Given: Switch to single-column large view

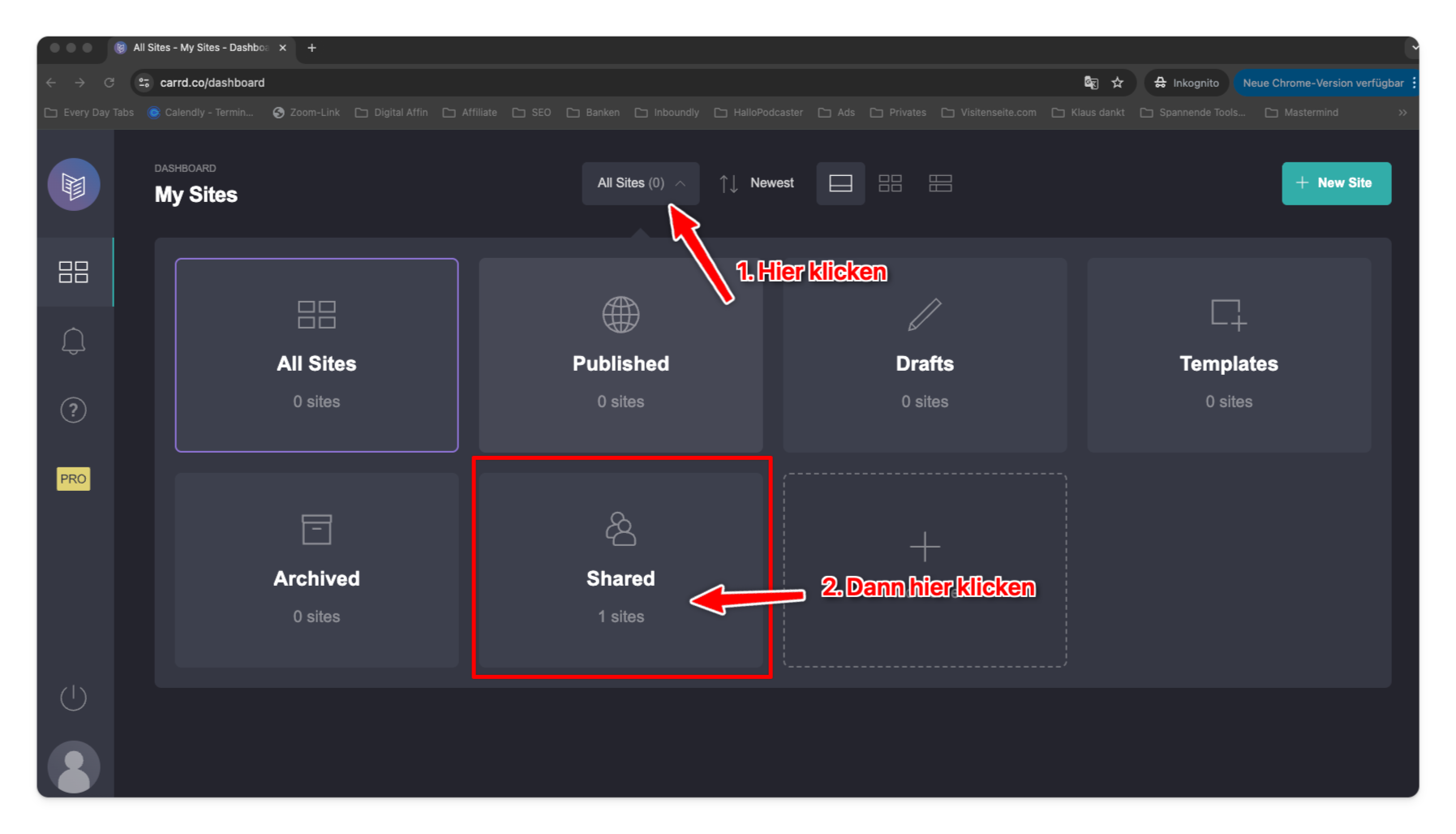Looking at the screenshot, I should tap(840, 183).
